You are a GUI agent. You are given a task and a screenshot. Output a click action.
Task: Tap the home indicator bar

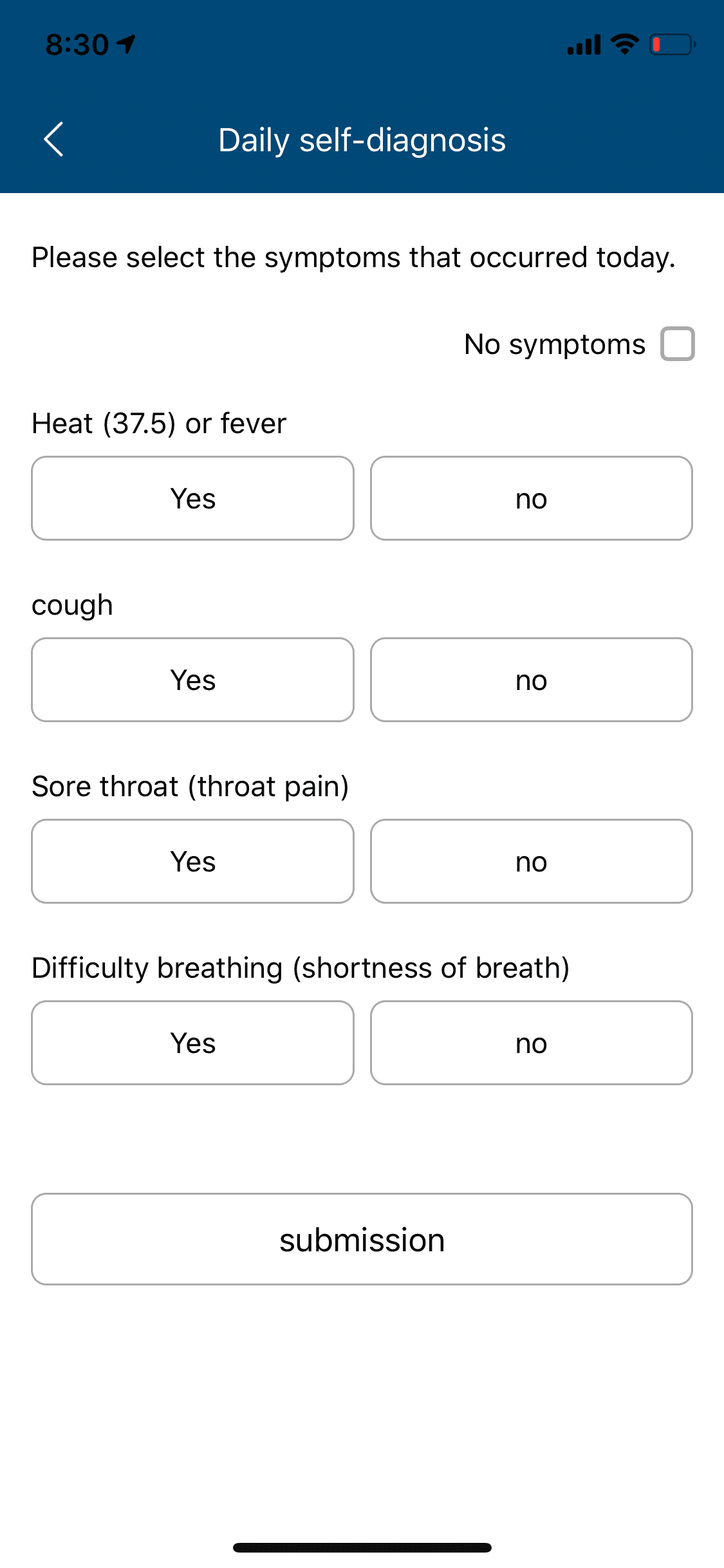pos(362,1548)
